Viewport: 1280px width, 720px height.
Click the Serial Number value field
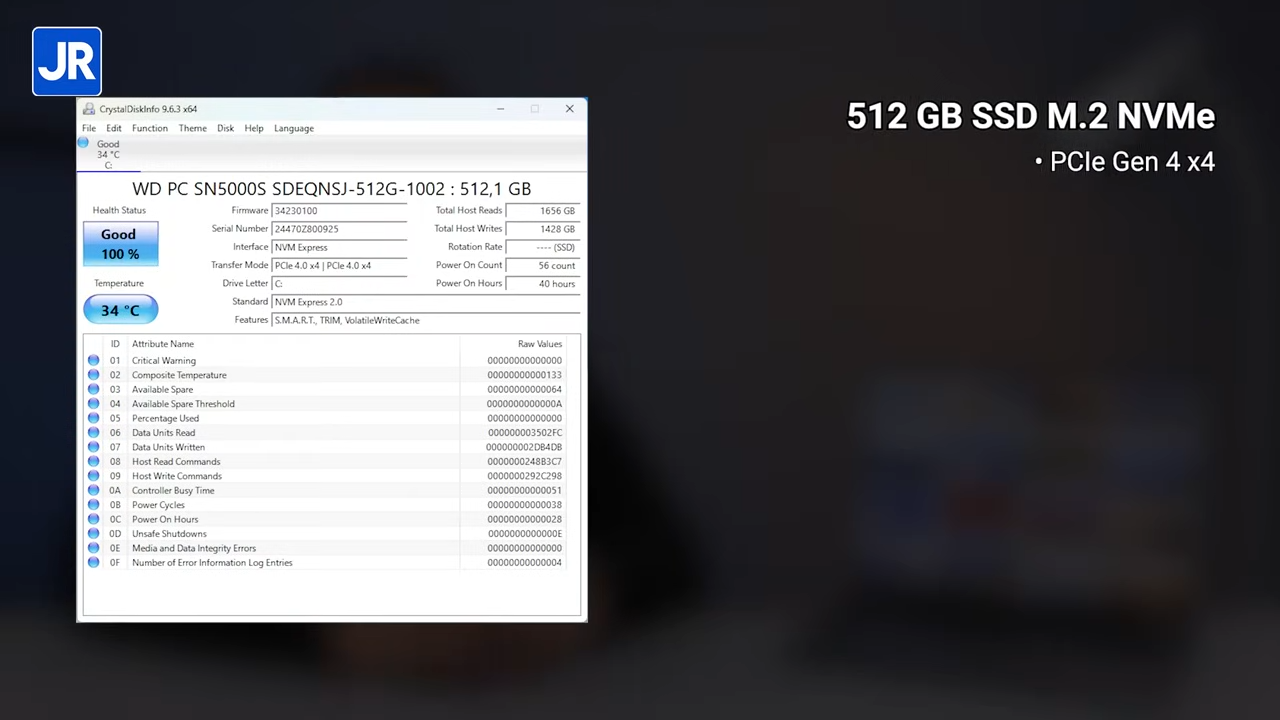(340, 228)
